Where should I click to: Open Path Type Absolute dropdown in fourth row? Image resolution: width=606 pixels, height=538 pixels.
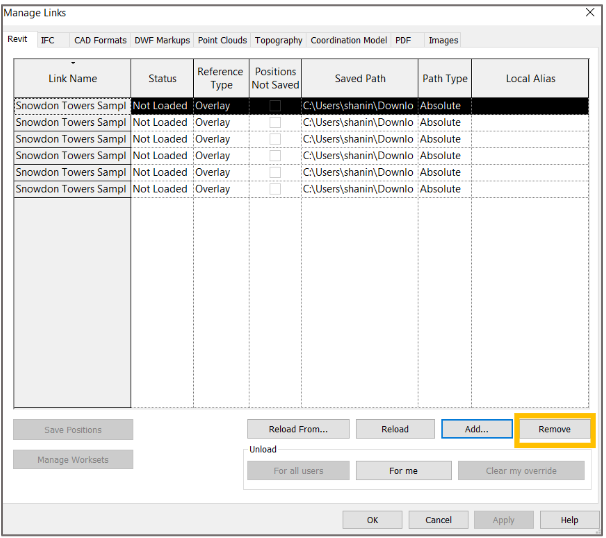click(443, 156)
